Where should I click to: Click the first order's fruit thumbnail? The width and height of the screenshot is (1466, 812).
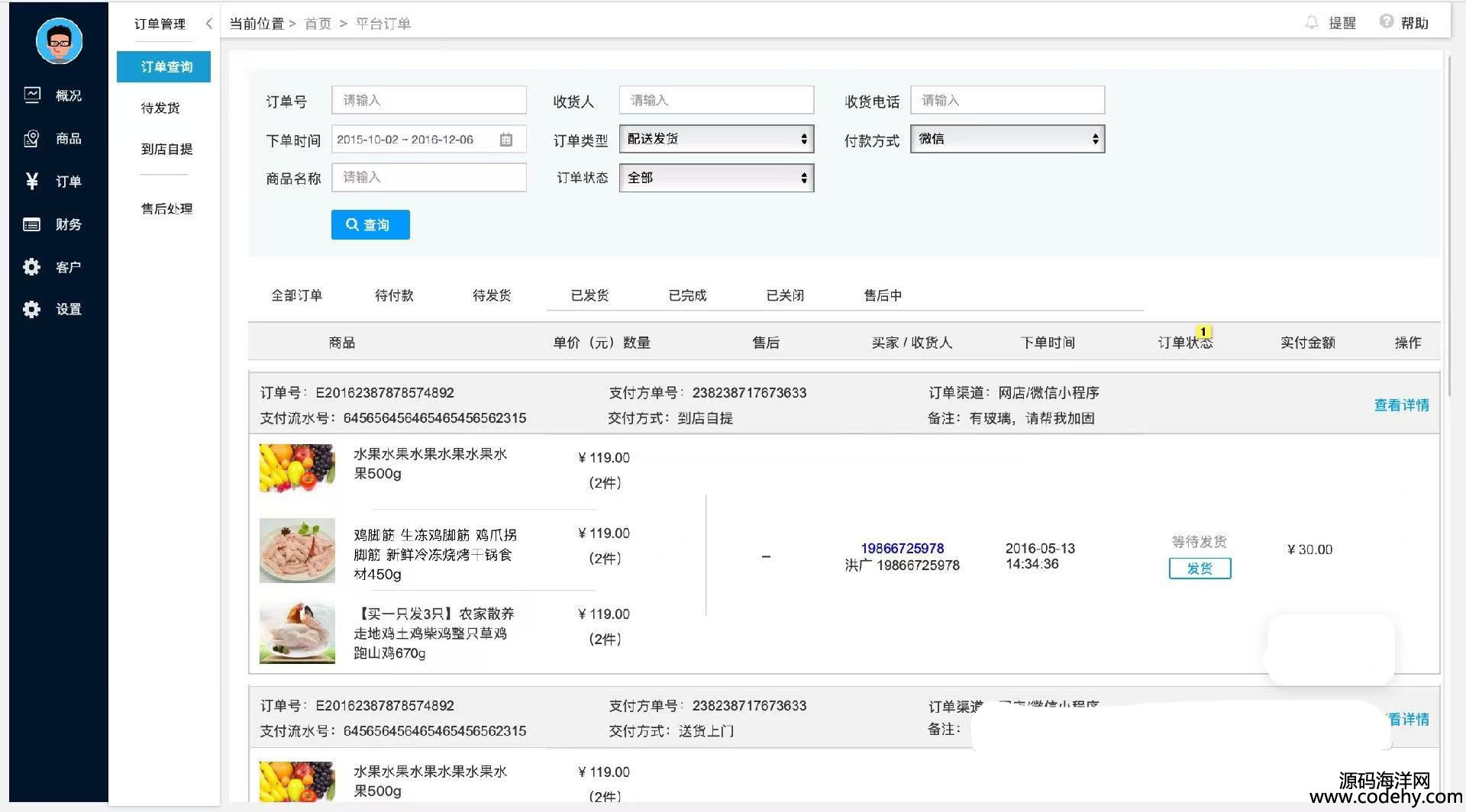coord(297,468)
